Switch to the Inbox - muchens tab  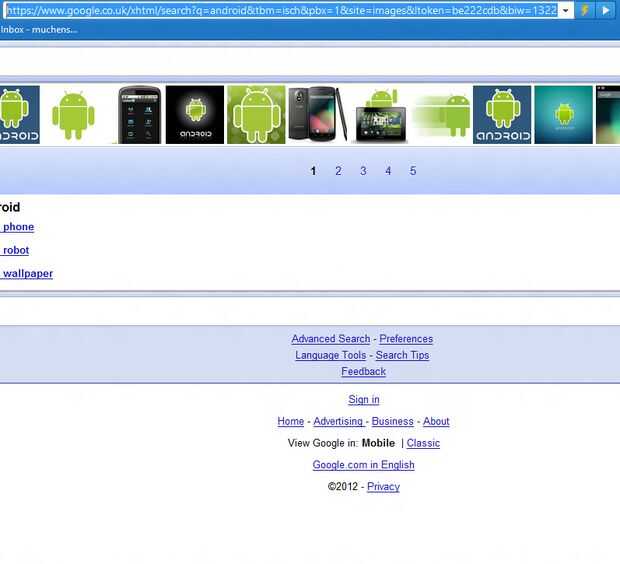click(39, 30)
